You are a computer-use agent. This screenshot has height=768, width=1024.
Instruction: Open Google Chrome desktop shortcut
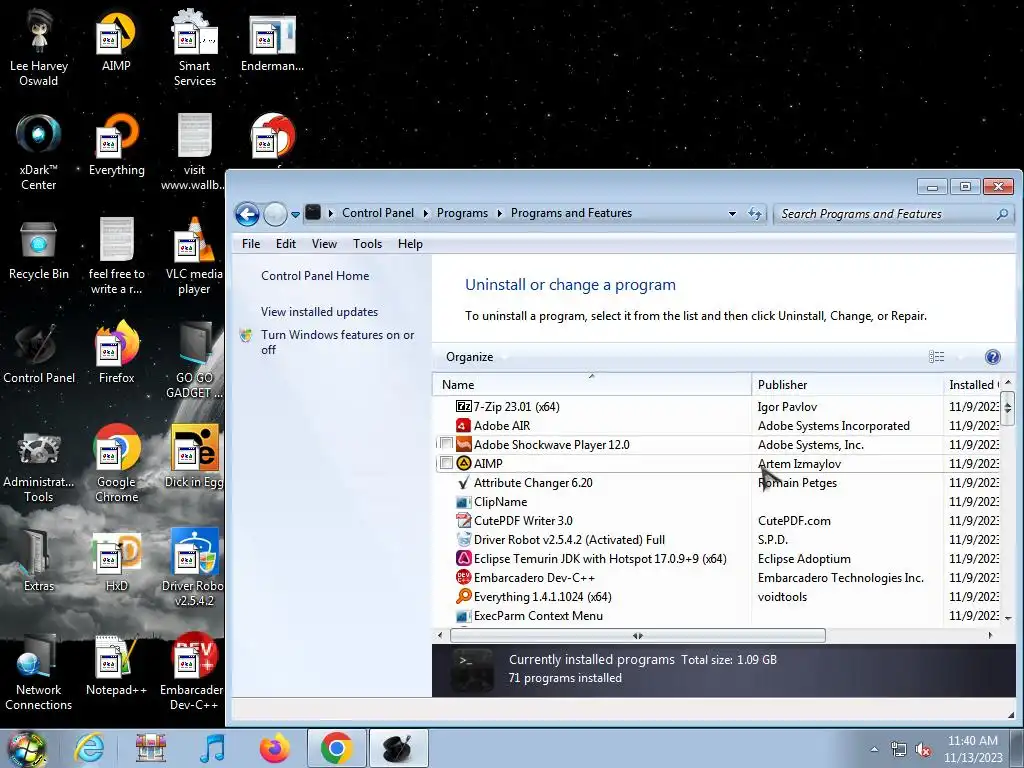116,464
